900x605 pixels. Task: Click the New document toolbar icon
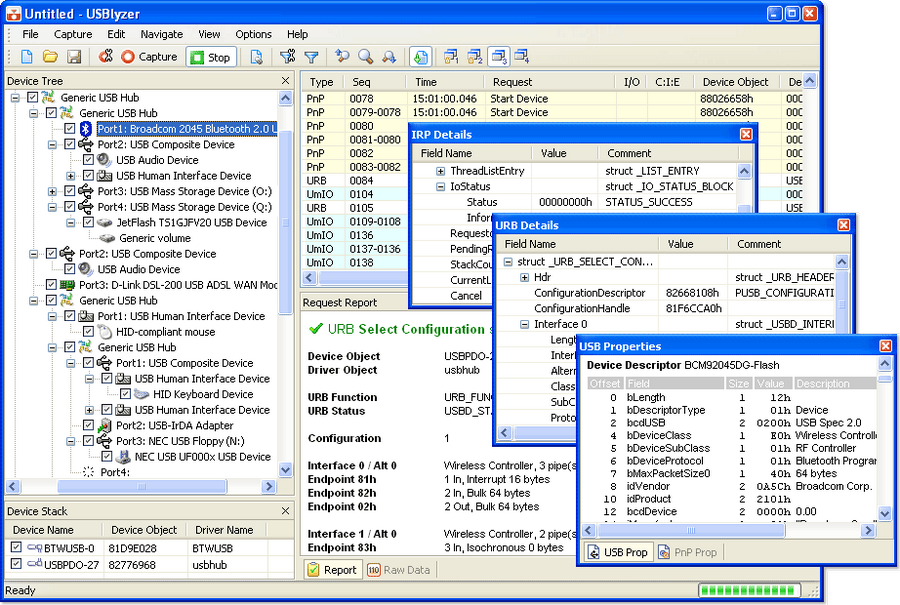(27, 57)
